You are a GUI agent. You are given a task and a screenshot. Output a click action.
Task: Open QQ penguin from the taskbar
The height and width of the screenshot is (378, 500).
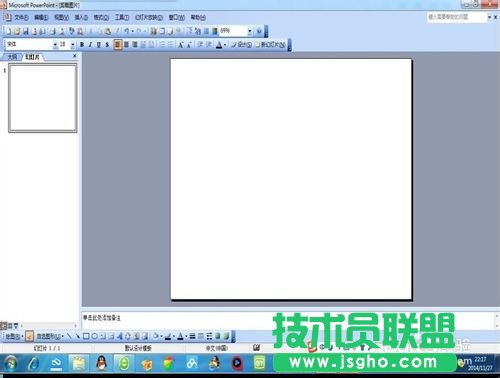coord(101,363)
